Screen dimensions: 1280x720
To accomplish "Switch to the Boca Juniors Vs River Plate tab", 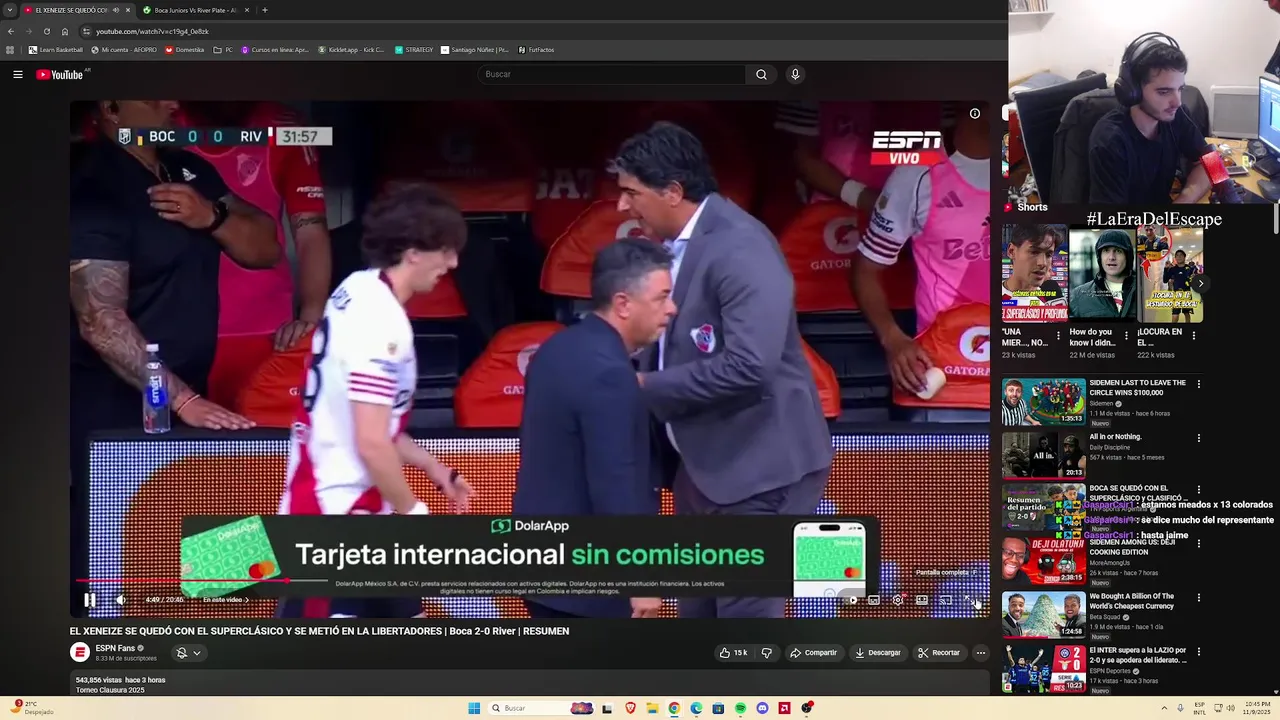I will 195,10.
